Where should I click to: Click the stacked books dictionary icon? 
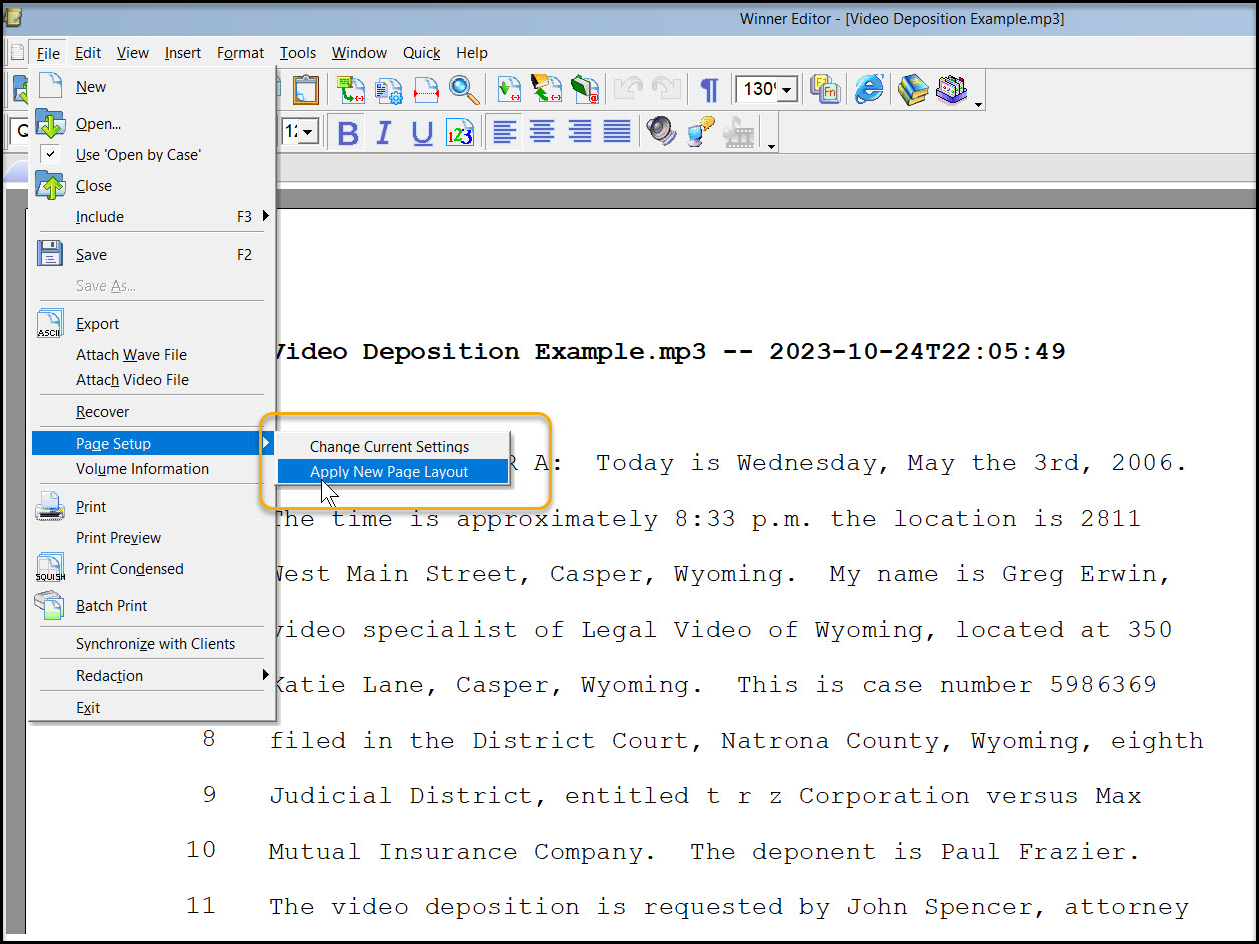tap(912, 89)
